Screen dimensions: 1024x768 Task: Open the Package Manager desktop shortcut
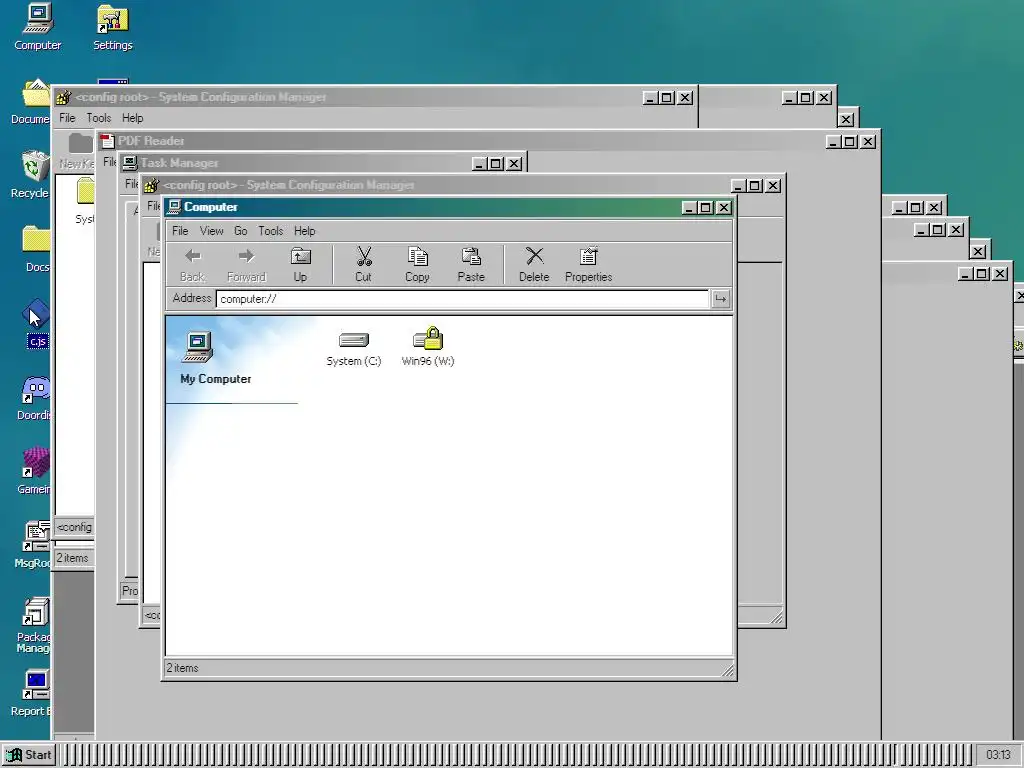(x=33, y=625)
